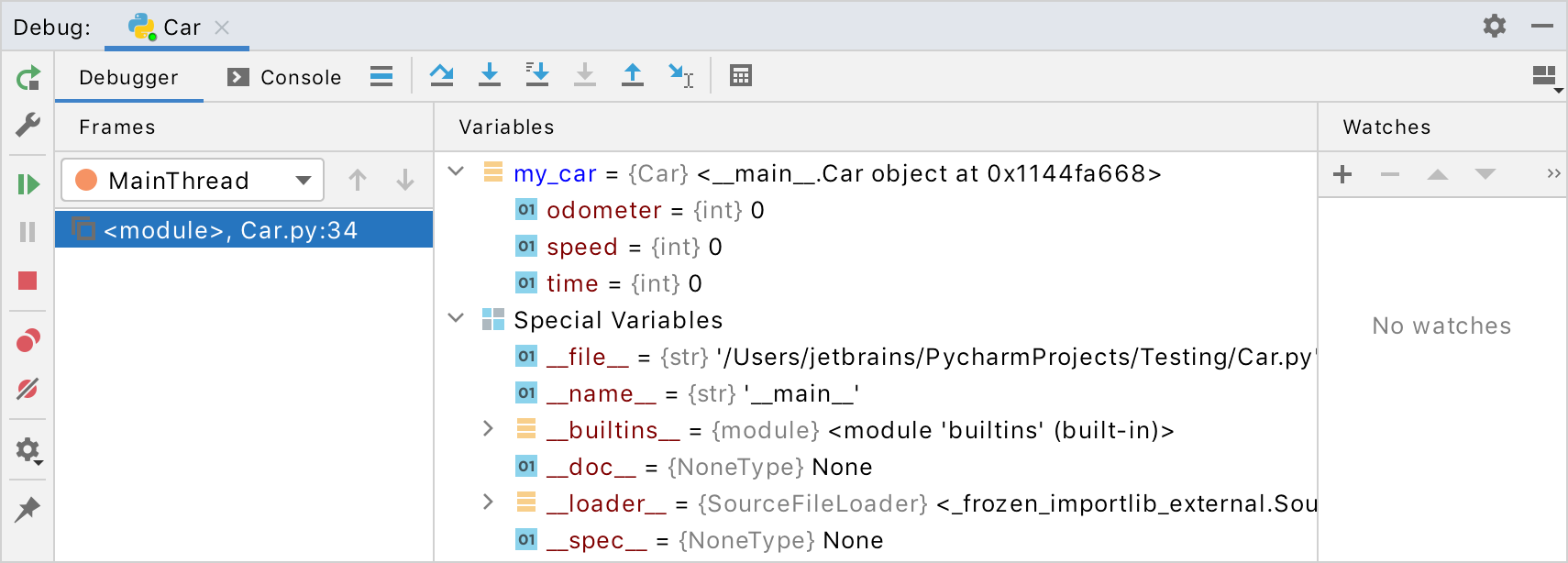This screenshot has width=1568, height=563.
Task: Switch to the Console tab
Action: tap(284, 77)
